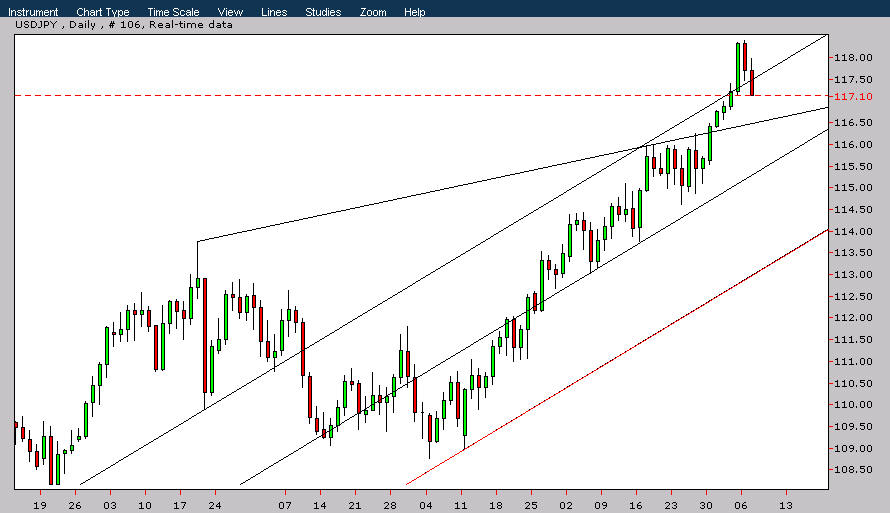
Task: Open the Chart Type menu
Action: (x=103, y=12)
